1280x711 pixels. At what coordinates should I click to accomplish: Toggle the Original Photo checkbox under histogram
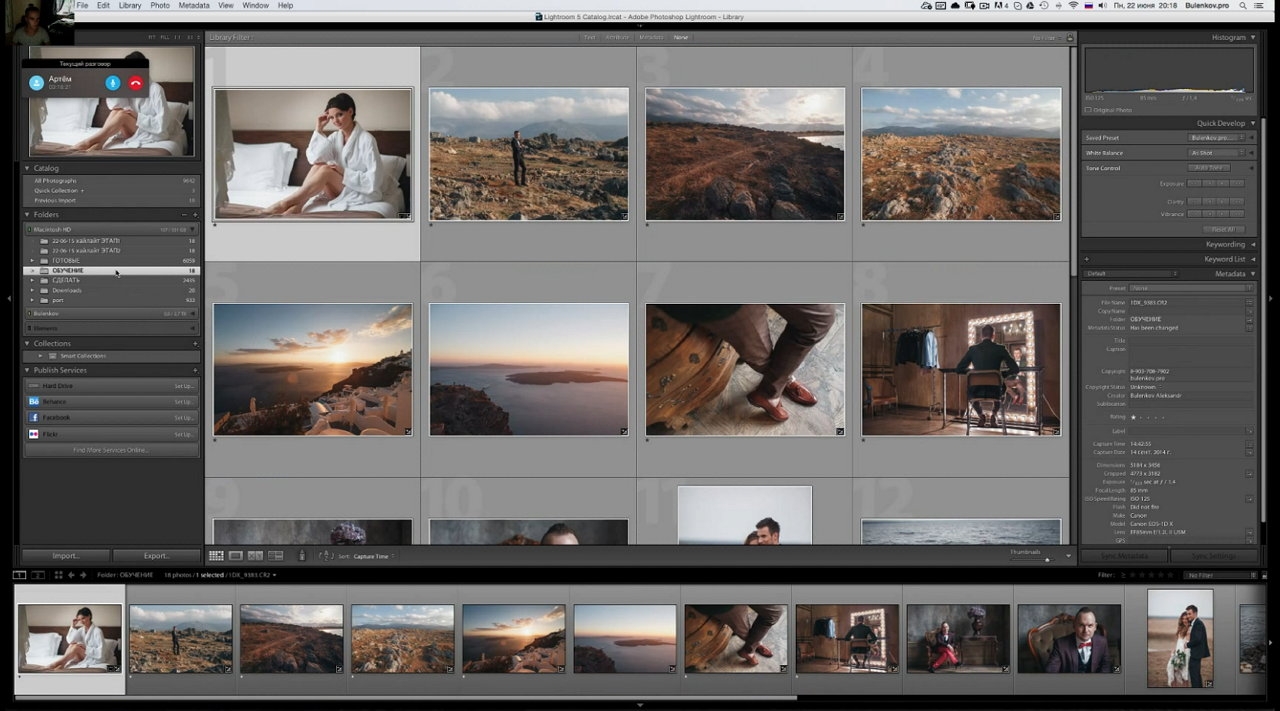(x=1090, y=110)
